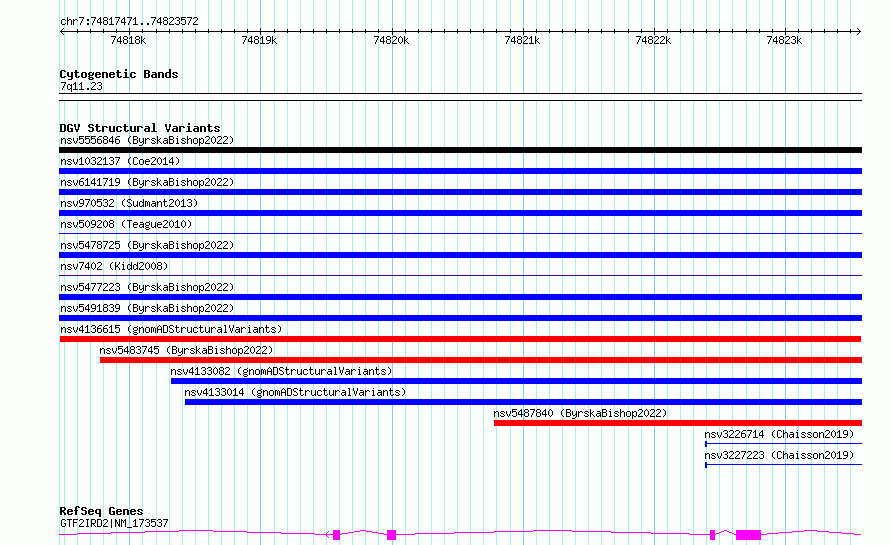
Task: Open nsv5477223 (ByrskaBishop2022) label
Action: [x=147, y=287]
